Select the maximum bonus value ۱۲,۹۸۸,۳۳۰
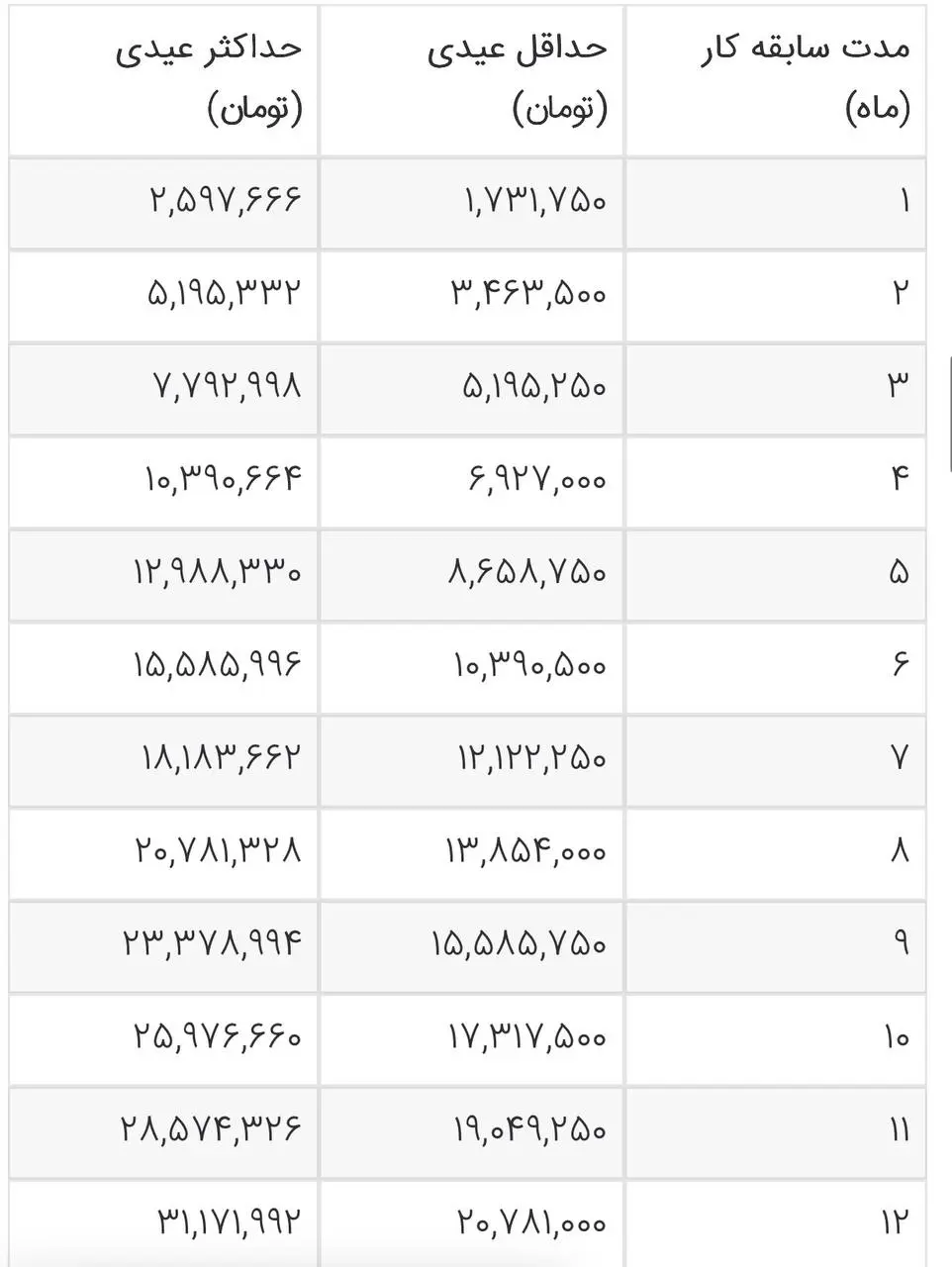 click(217, 572)
